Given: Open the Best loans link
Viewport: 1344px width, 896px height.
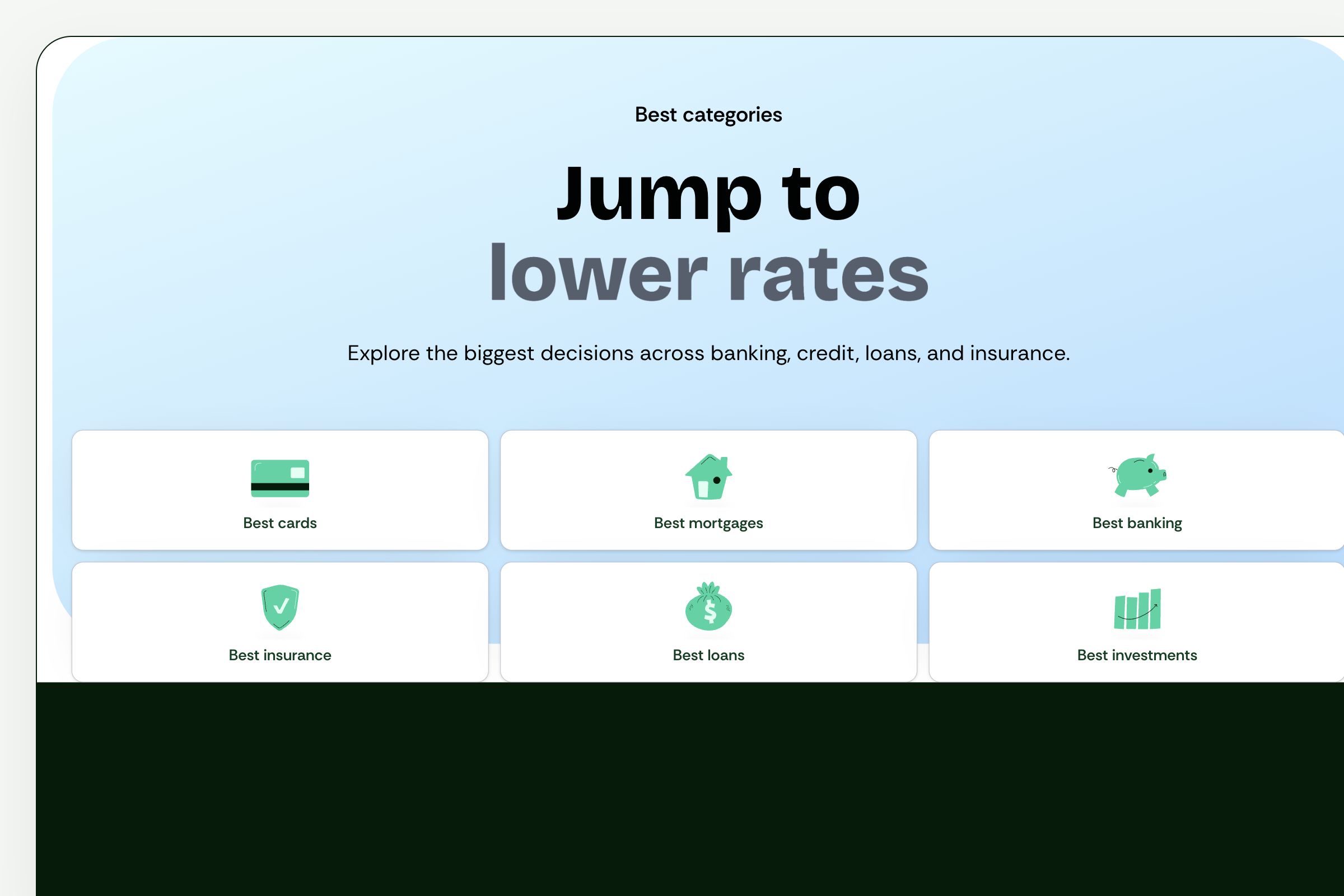Looking at the screenshot, I should [x=708, y=622].
